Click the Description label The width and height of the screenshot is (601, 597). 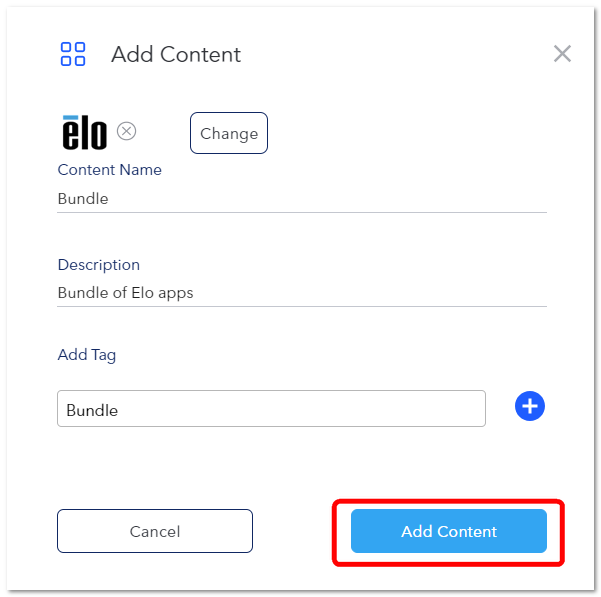[99, 265]
